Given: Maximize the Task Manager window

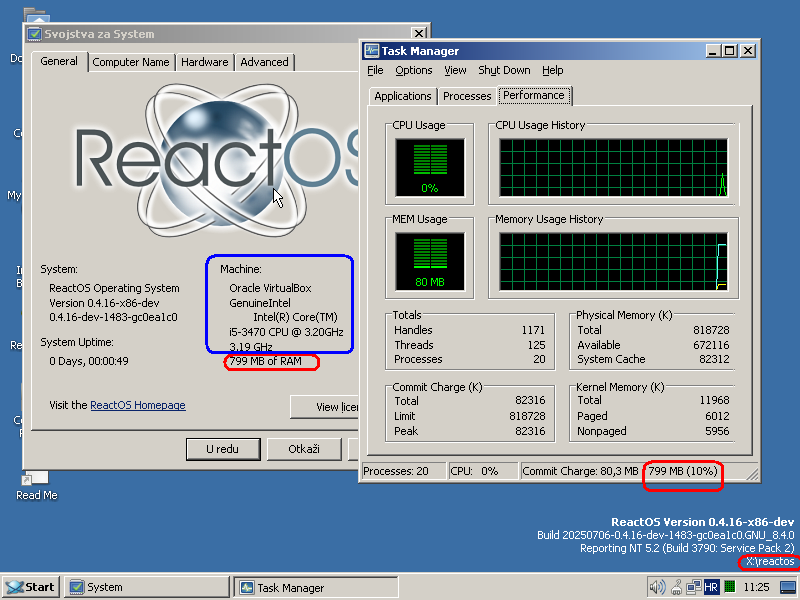Looking at the screenshot, I should [730, 51].
